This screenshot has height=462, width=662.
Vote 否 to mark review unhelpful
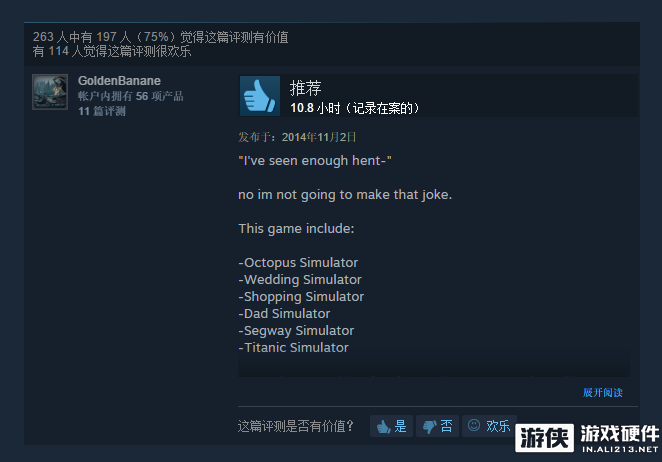437,426
